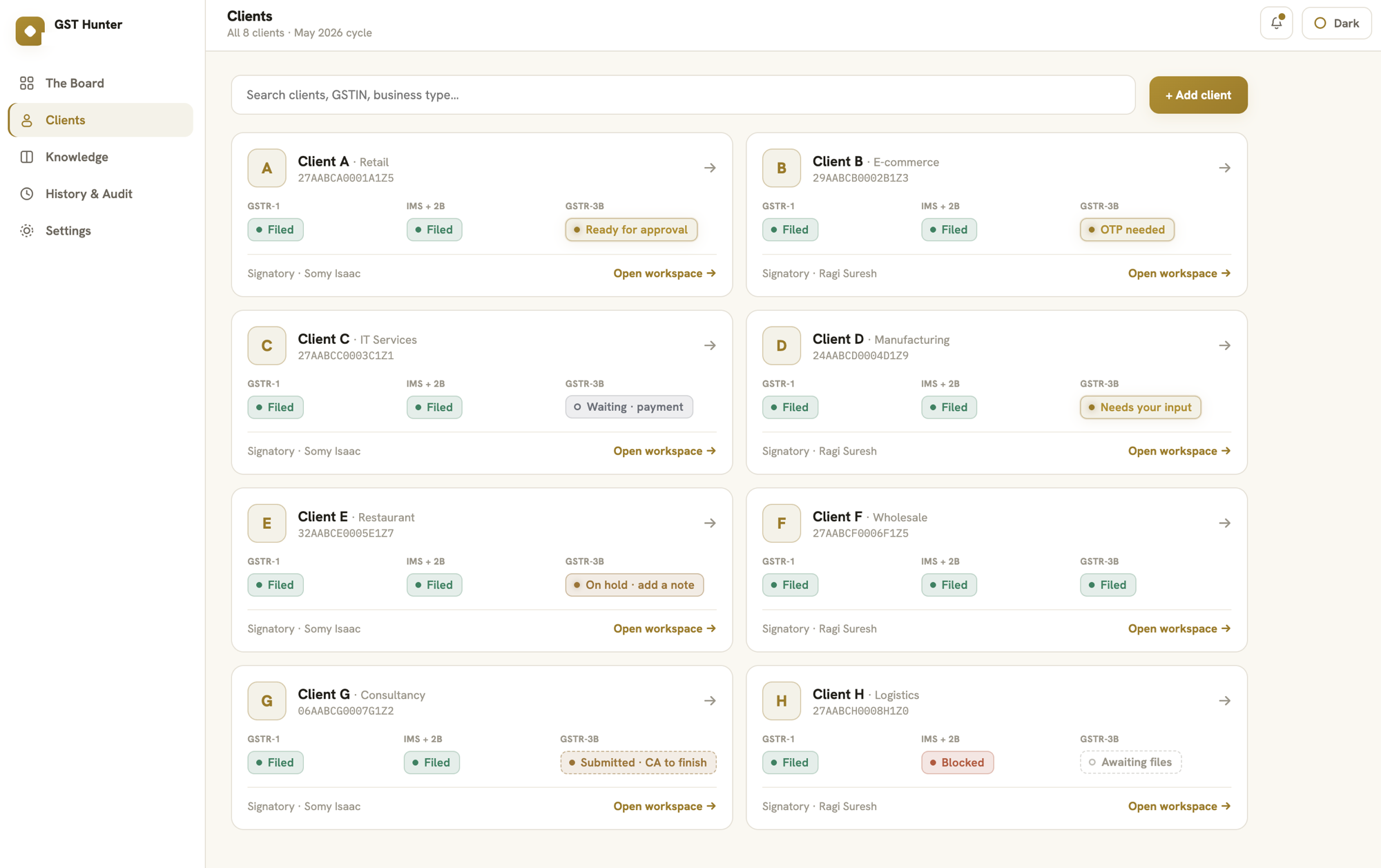The image size is (1381, 868).
Task: Select Clients in the sidebar
Action: pos(101,120)
